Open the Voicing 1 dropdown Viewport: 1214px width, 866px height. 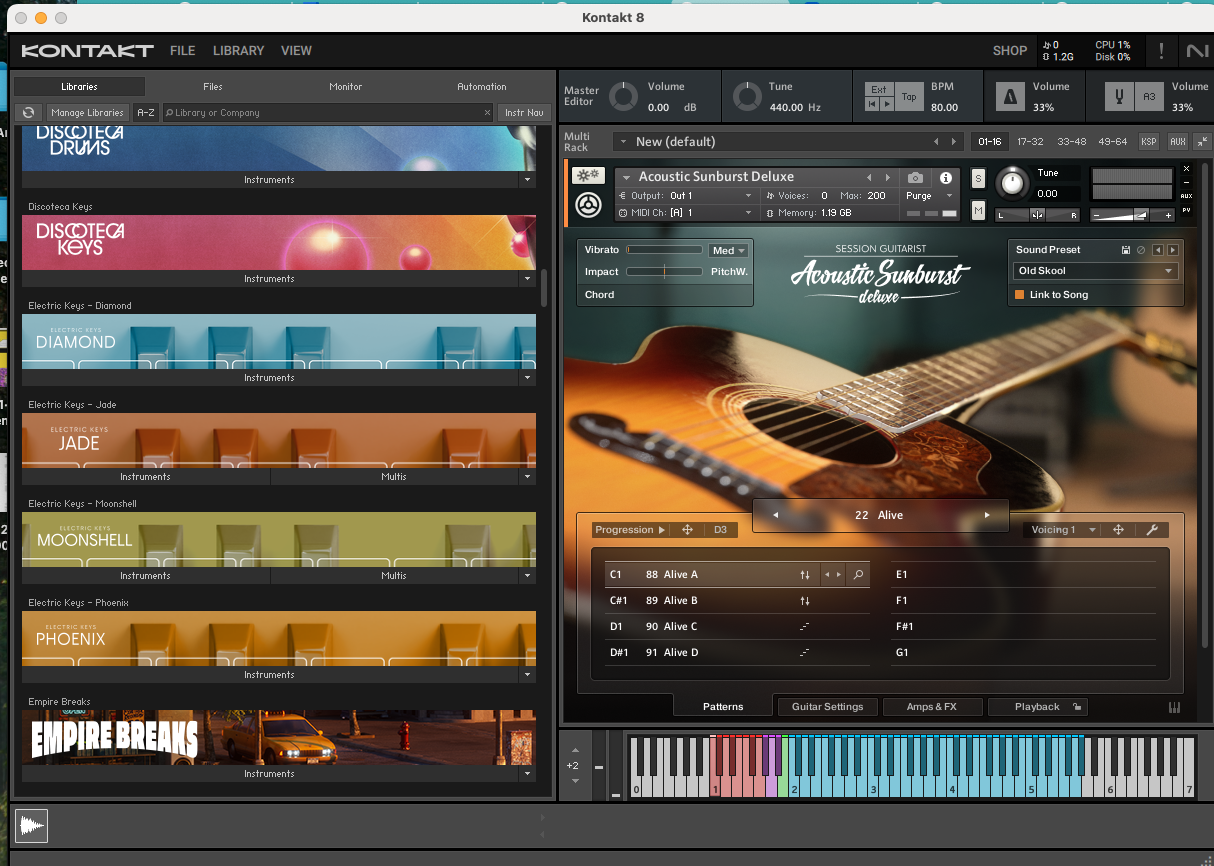(x=1062, y=530)
